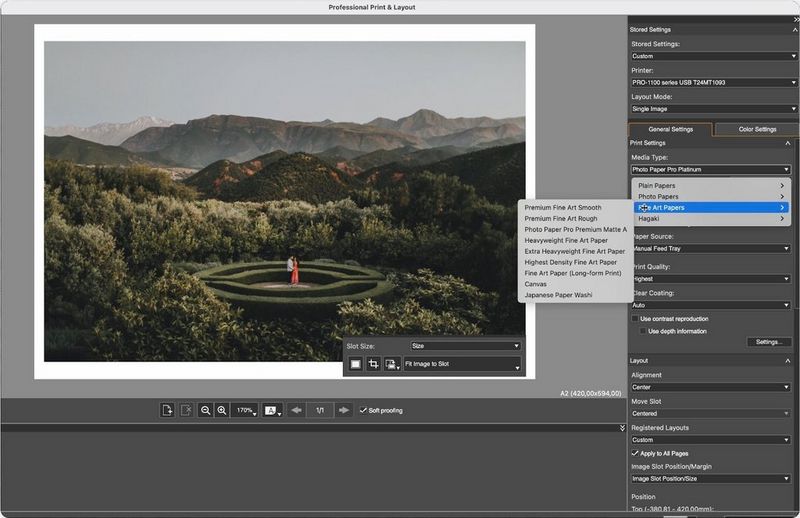Click the crop icon in the Slot Size panel
800x518 pixels.
(373, 365)
